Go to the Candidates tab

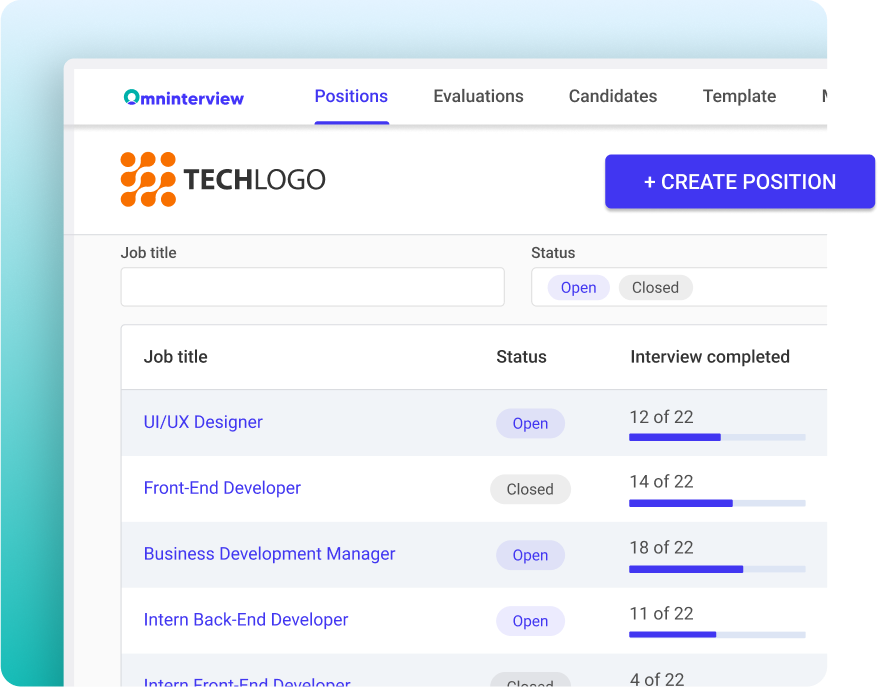point(613,96)
